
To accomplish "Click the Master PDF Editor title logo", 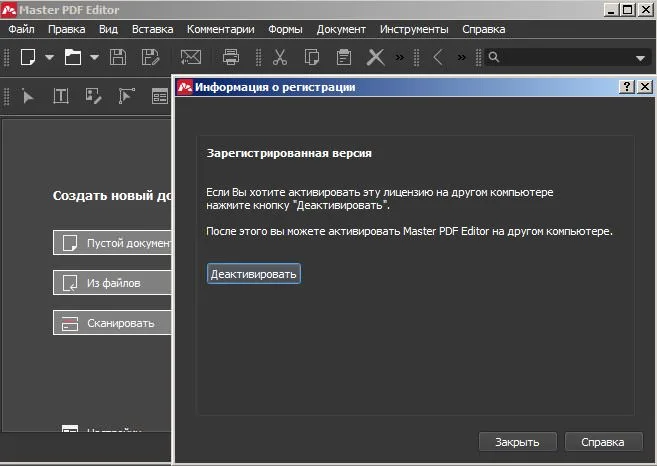I will pyautogui.click(x=8, y=10).
